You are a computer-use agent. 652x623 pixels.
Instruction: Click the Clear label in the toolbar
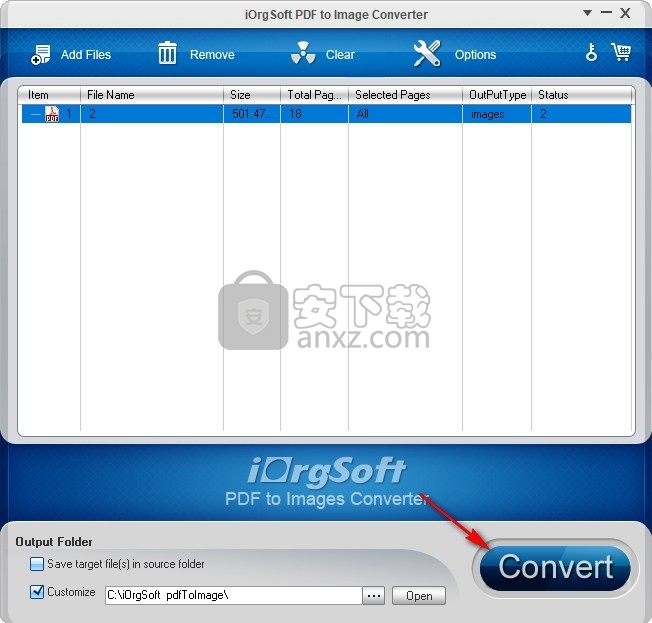click(340, 55)
